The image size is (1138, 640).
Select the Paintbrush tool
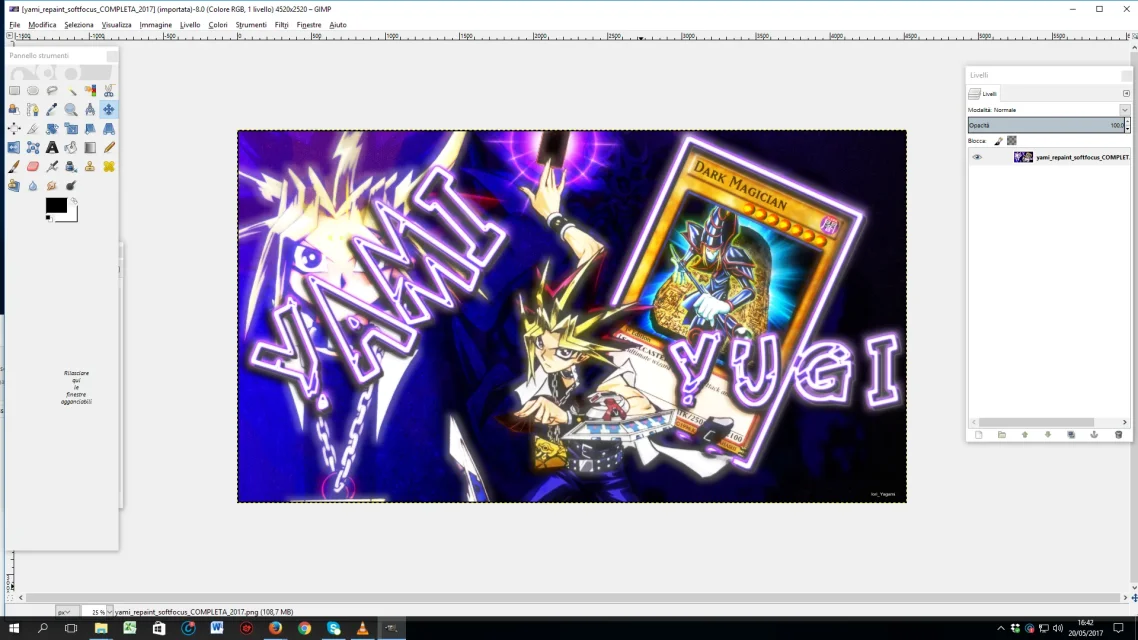pos(15,166)
